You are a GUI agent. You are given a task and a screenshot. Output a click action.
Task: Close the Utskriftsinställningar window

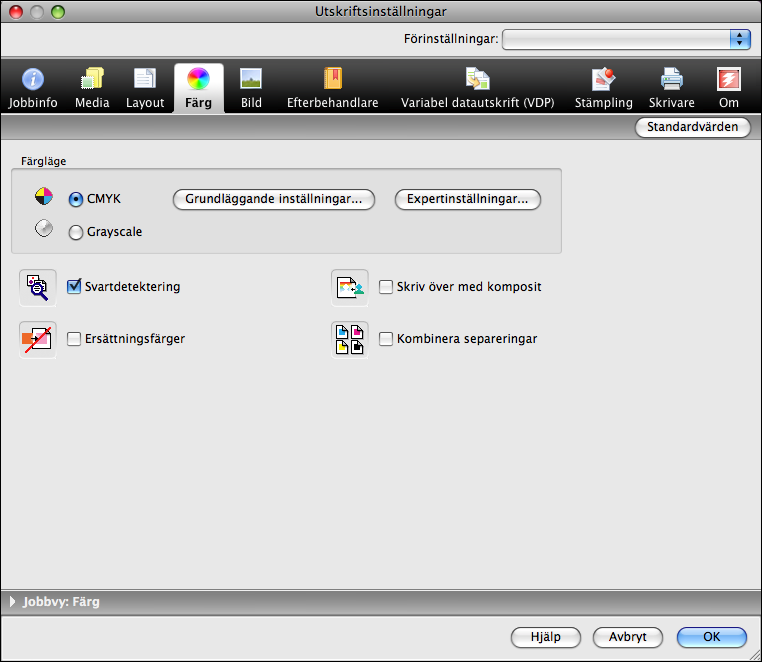16,12
